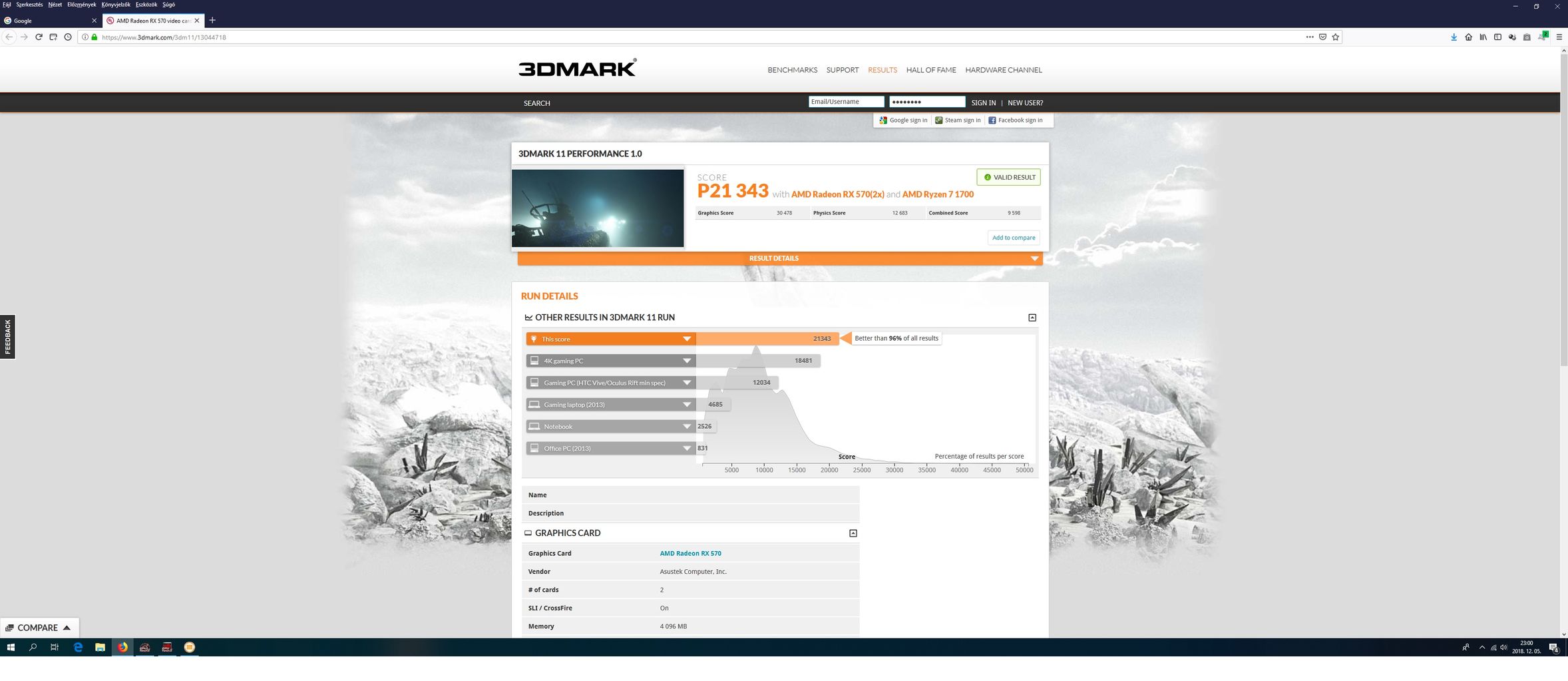Open the Gaming PC HTC Vive/Oculus Rift dropdown

pos(687,383)
